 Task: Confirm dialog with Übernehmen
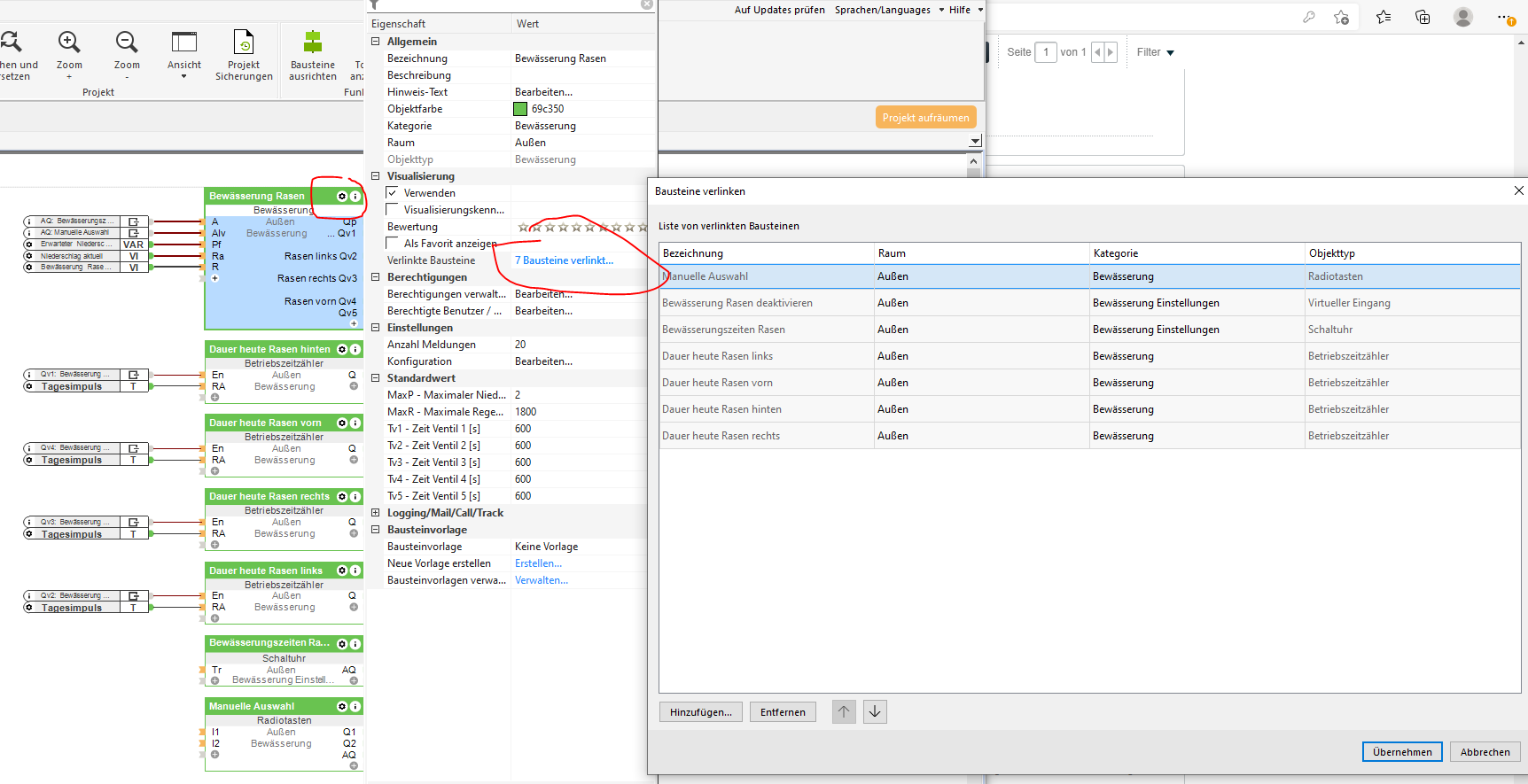(x=1402, y=752)
